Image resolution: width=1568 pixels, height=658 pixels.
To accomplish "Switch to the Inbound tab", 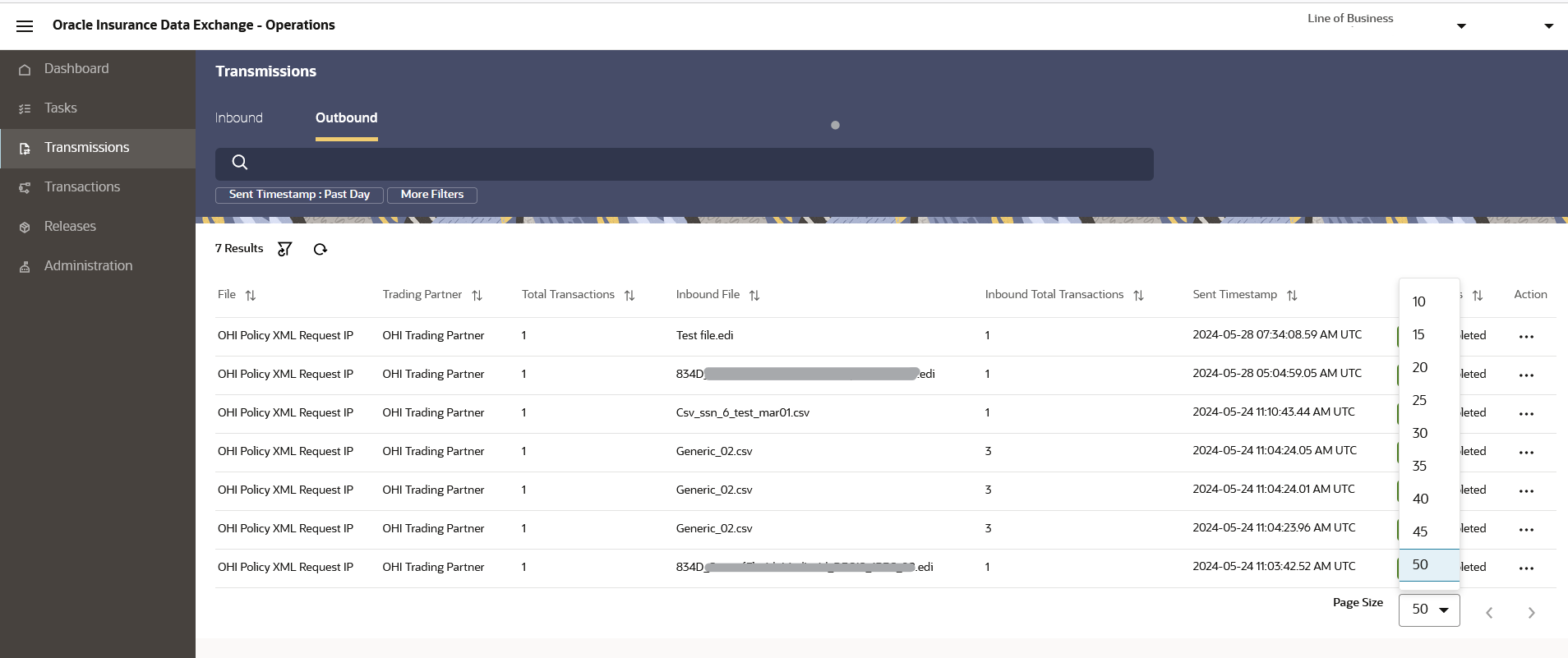I will (239, 118).
